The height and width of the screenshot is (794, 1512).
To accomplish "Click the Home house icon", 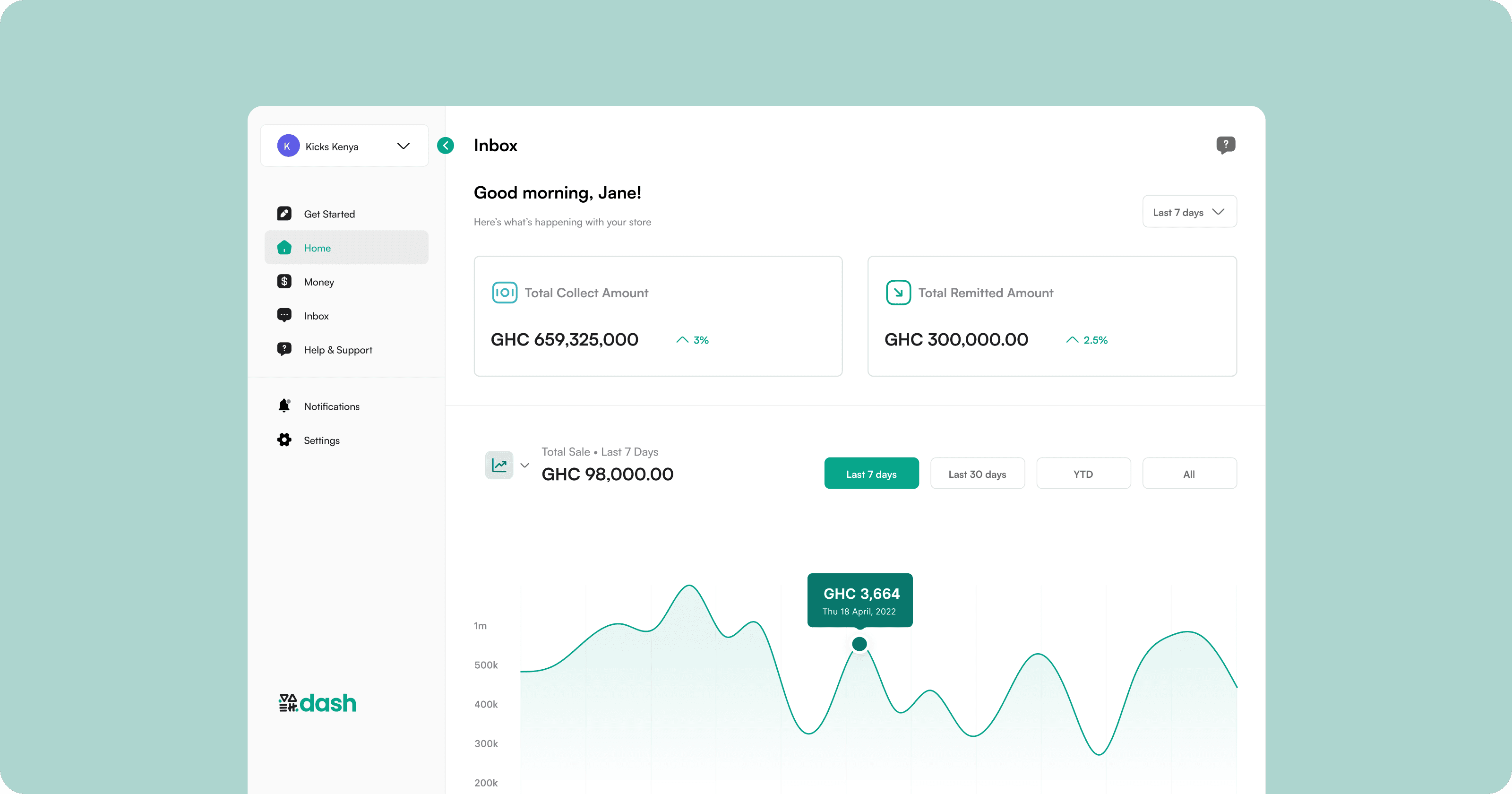I will point(284,248).
